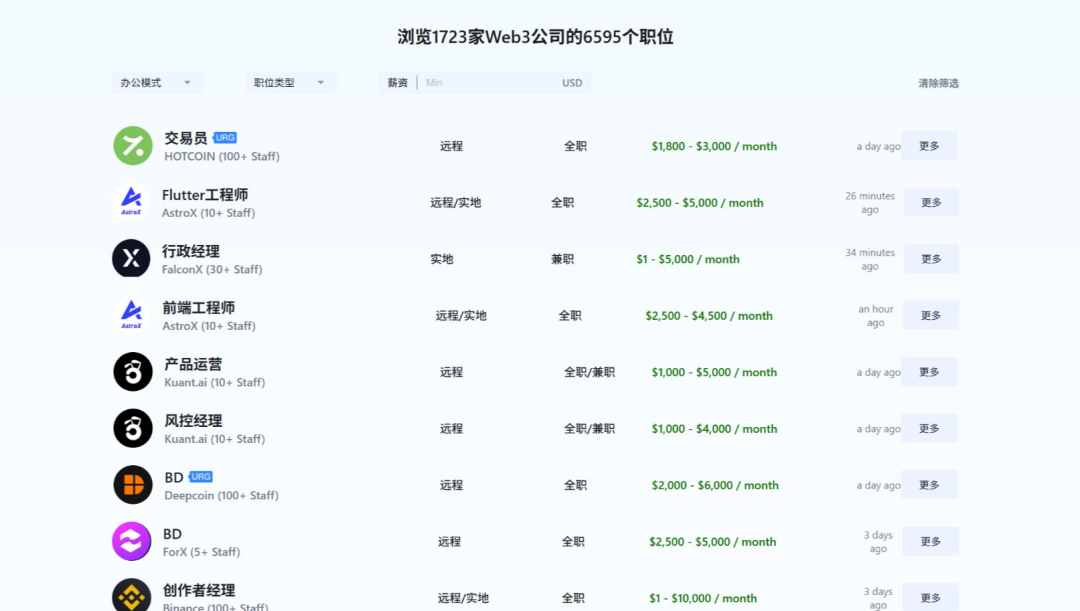This screenshot has height=611, width=1080.
Task: Click Kuant.ai logo next to 风控经理
Action: pos(133,428)
